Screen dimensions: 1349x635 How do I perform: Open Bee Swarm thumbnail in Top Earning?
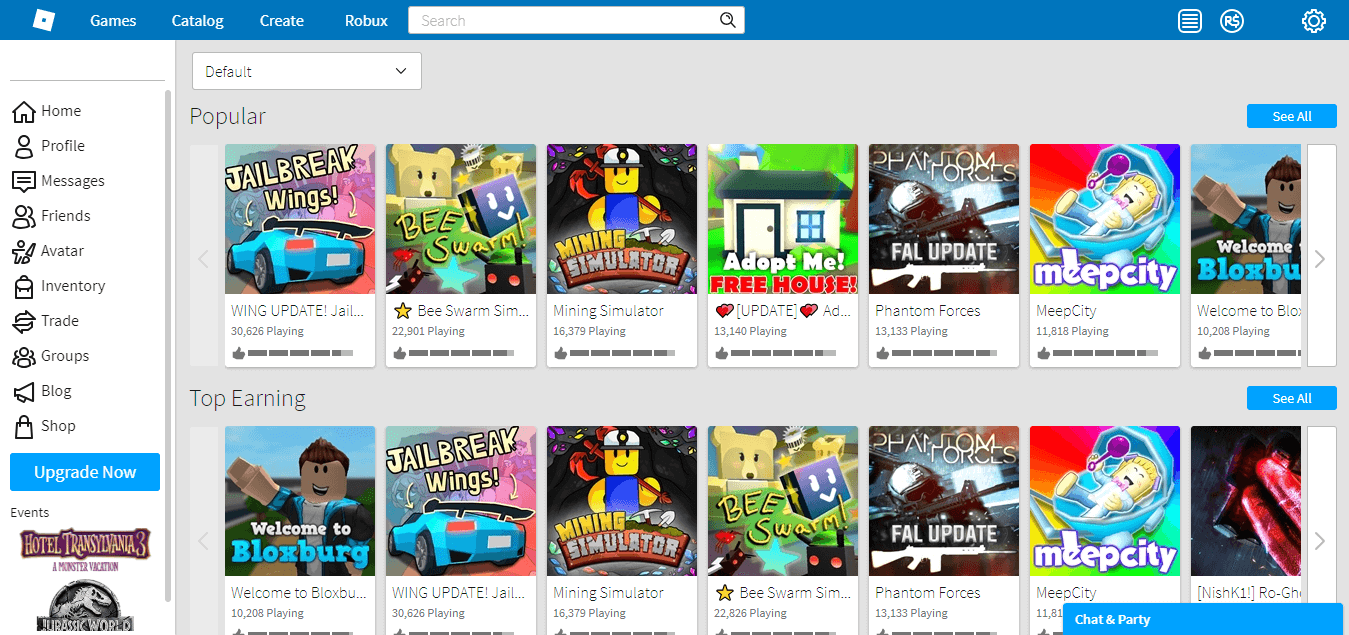pyautogui.click(x=783, y=501)
